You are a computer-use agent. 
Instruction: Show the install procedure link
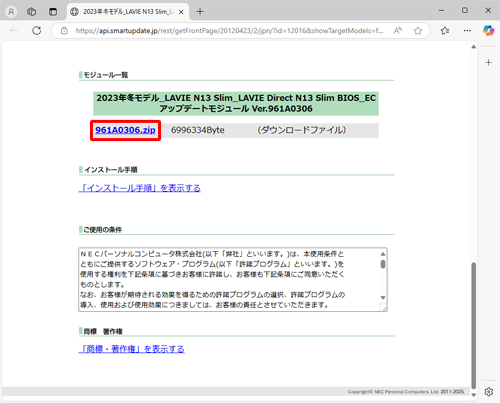(140, 188)
